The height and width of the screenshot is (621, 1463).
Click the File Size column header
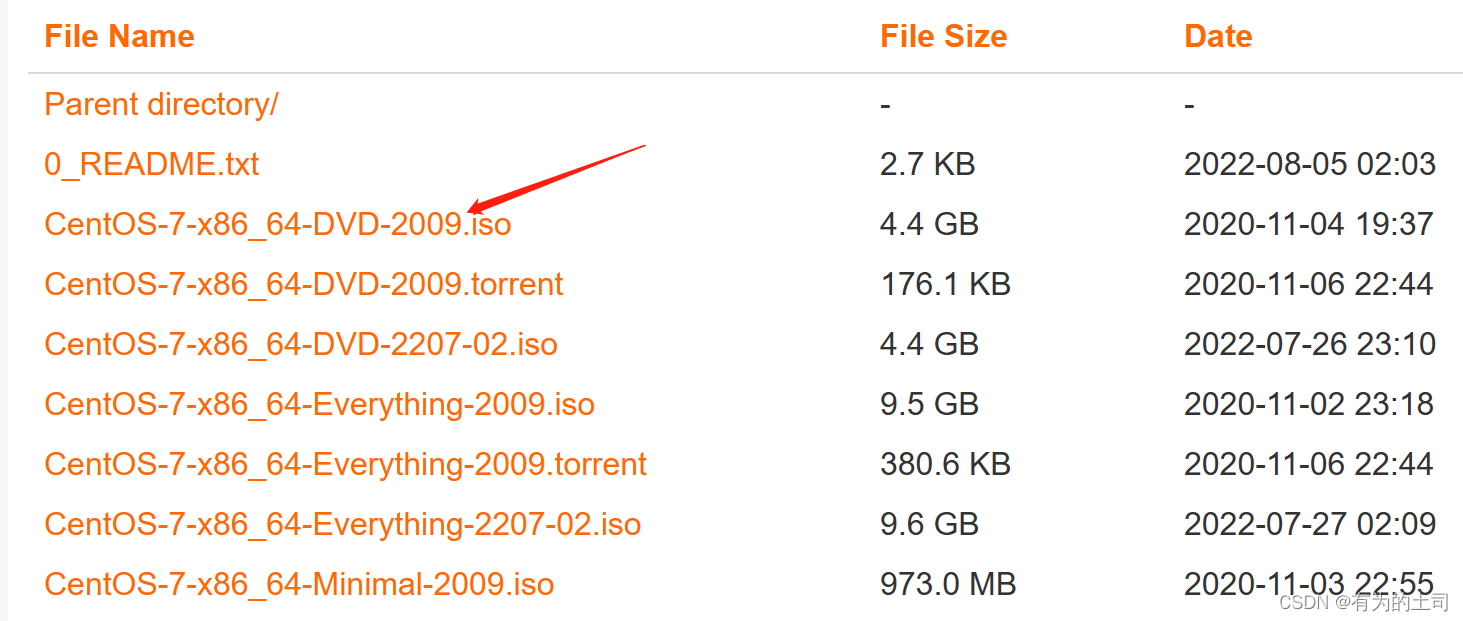(x=943, y=36)
